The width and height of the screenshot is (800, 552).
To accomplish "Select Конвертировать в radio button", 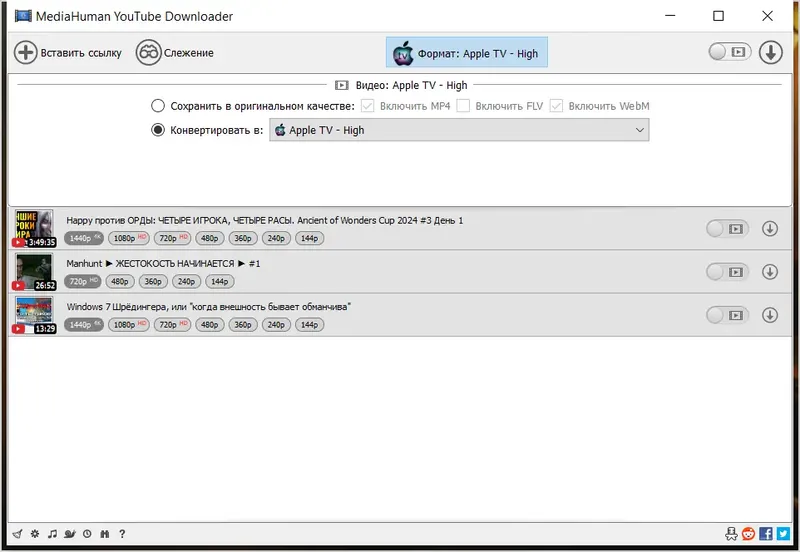I will click(158, 130).
